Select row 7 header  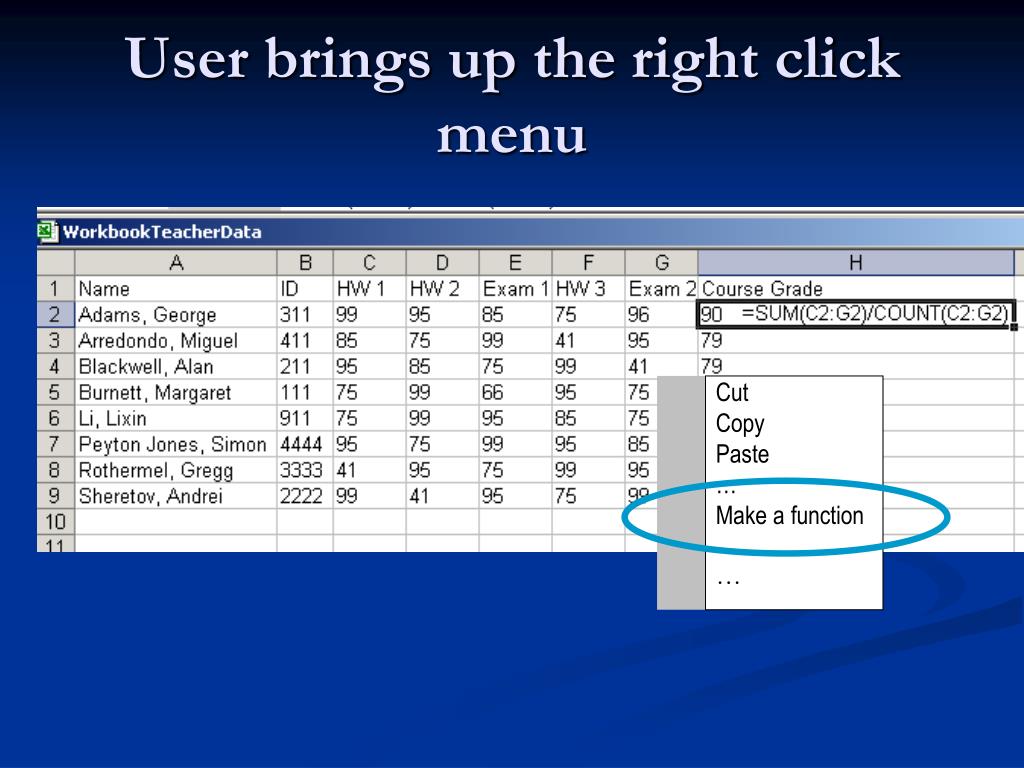pos(56,444)
